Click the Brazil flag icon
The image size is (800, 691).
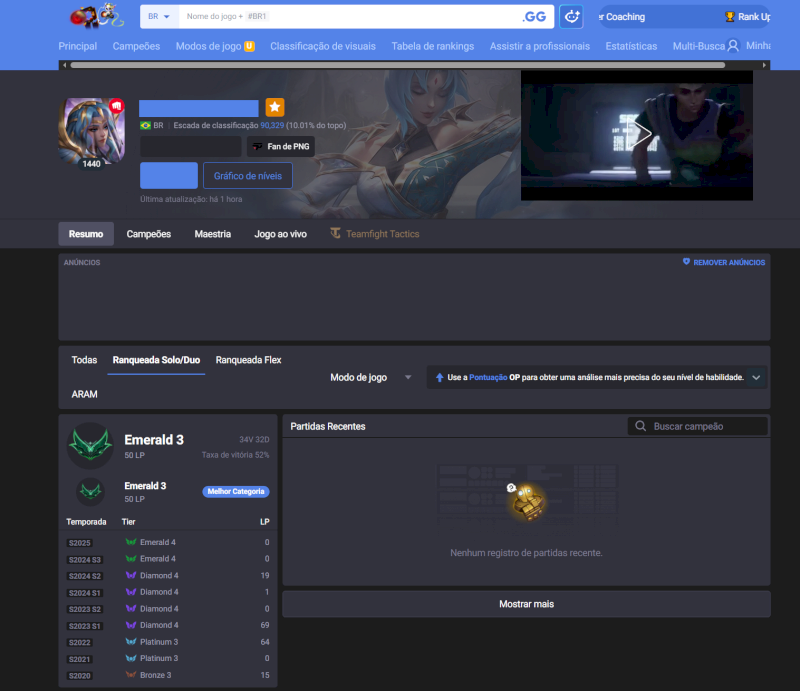pos(145,125)
